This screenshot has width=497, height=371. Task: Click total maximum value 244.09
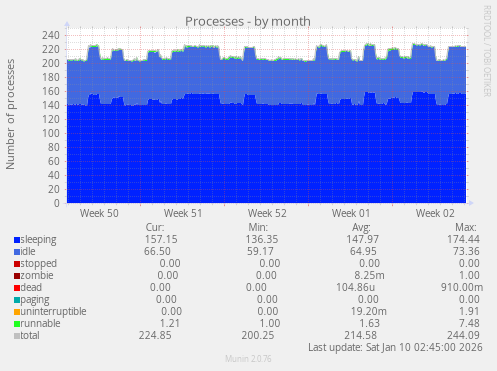point(463,335)
